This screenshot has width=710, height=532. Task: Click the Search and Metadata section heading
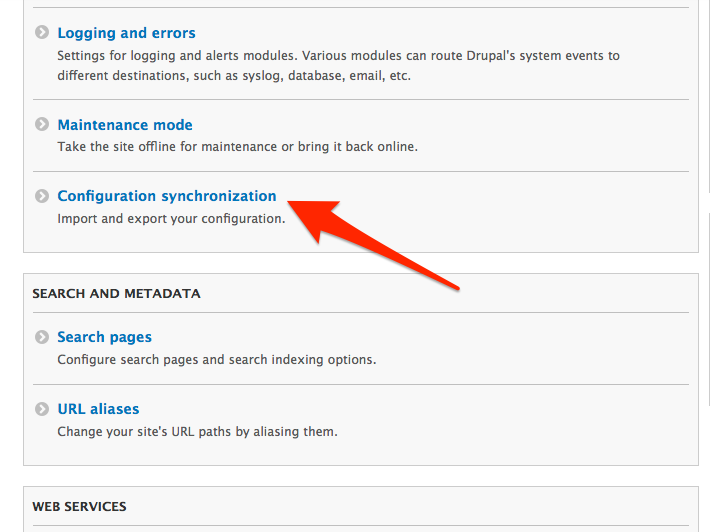click(116, 293)
